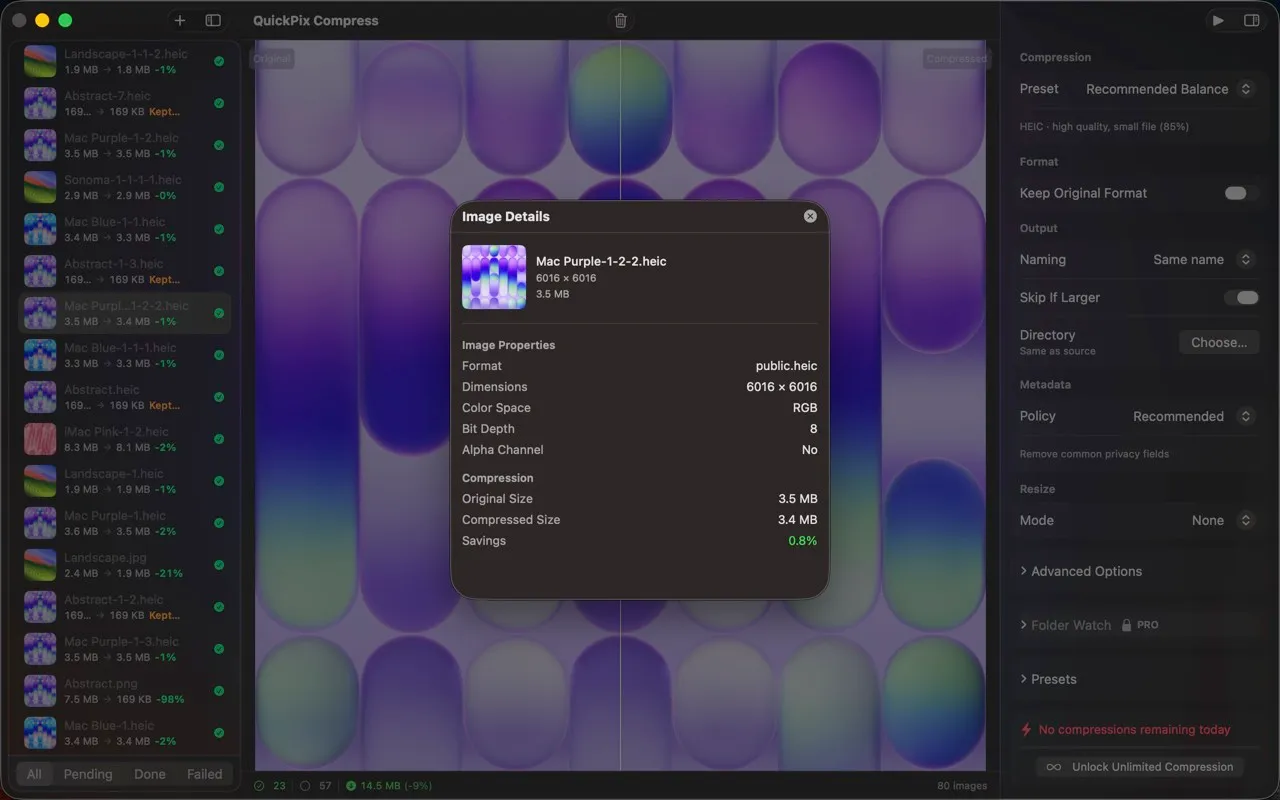The width and height of the screenshot is (1280, 800).
Task: Click the pending count icon showing 57
Action: [x=305, y=786]
